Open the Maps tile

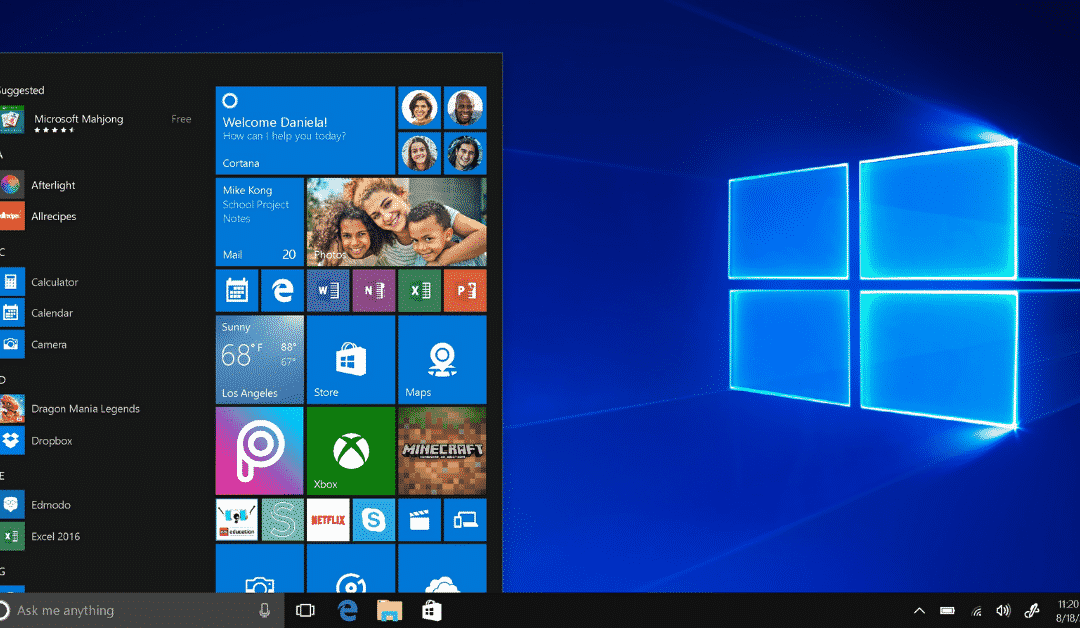[x=442, y=359]
